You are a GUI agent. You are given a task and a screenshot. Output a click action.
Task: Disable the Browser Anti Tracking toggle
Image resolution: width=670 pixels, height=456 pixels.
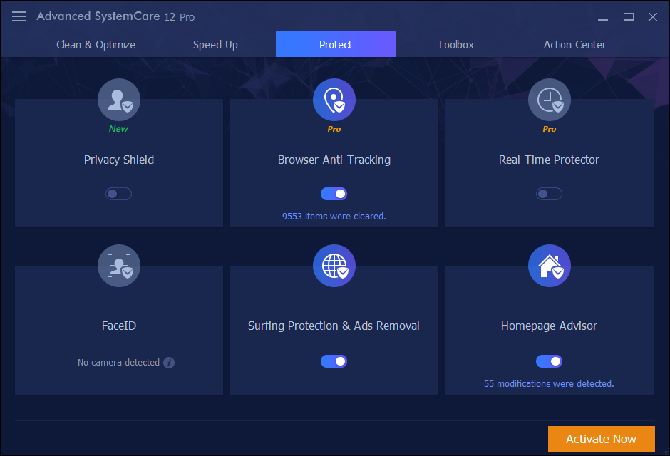(x=334, y=194)
